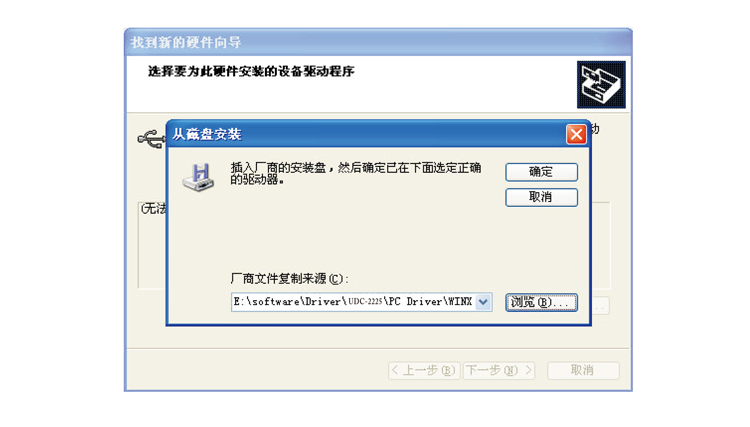Click the partially hidden text right of the dialog's close button
The image size is (750, 427).
coord(595,129)
